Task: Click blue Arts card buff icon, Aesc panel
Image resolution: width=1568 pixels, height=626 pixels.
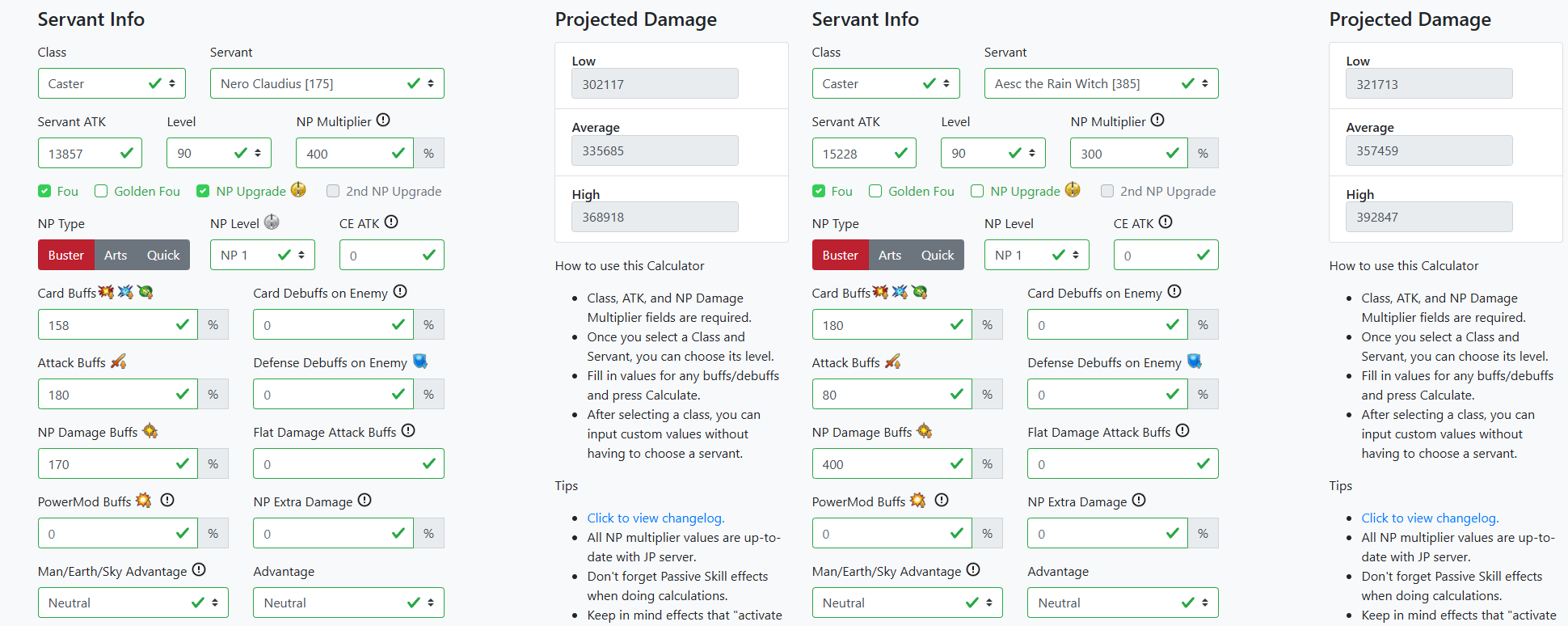Action: click(x=900, y=292)
